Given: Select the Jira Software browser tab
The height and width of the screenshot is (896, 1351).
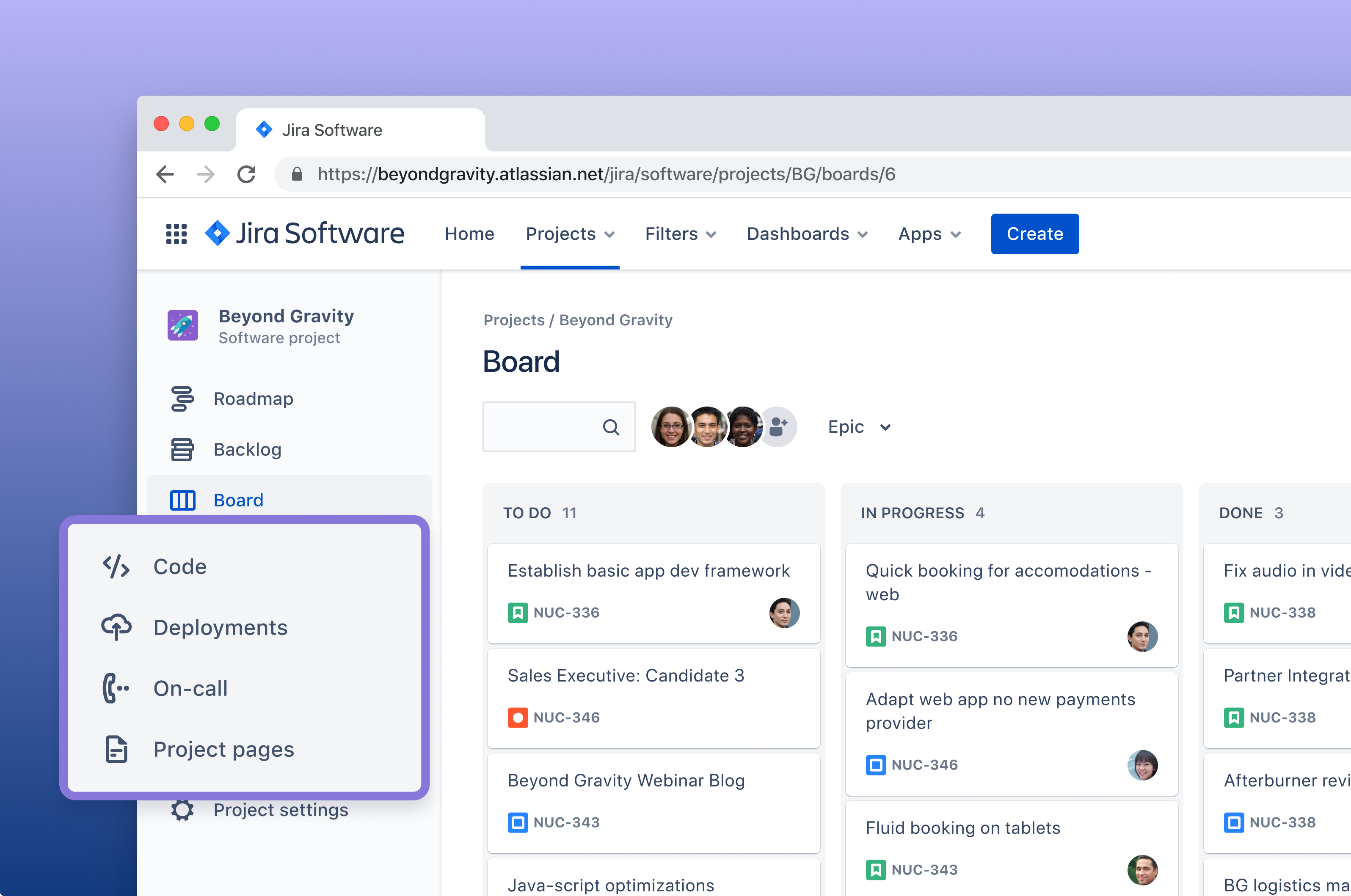Looking at the screenshot, I should (360, 130).
